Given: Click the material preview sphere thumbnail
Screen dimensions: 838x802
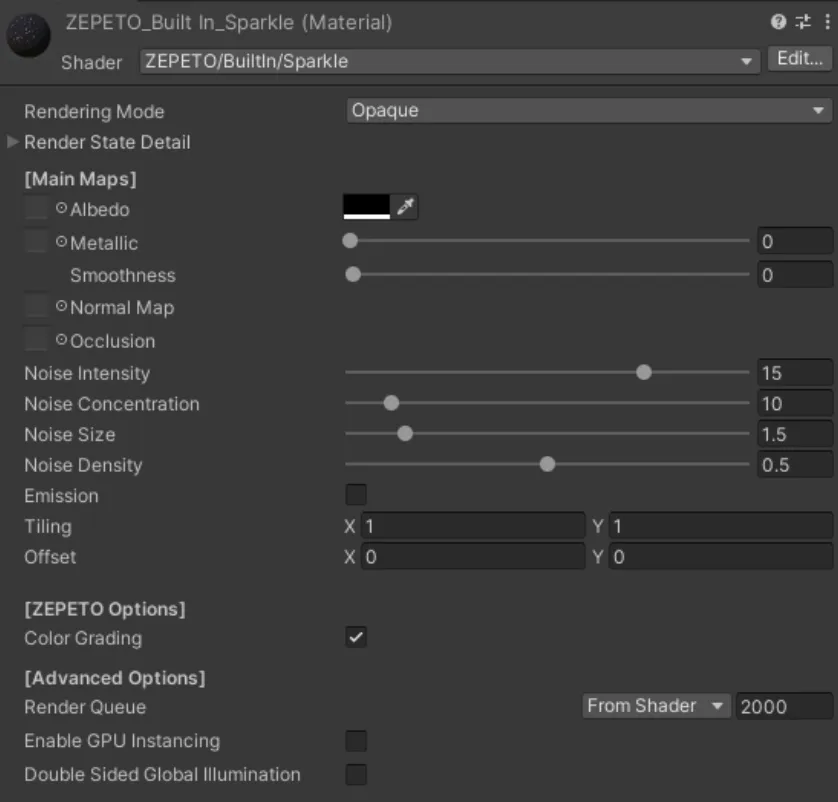Looking at the screenshot, I should click(x=28, y=36).
